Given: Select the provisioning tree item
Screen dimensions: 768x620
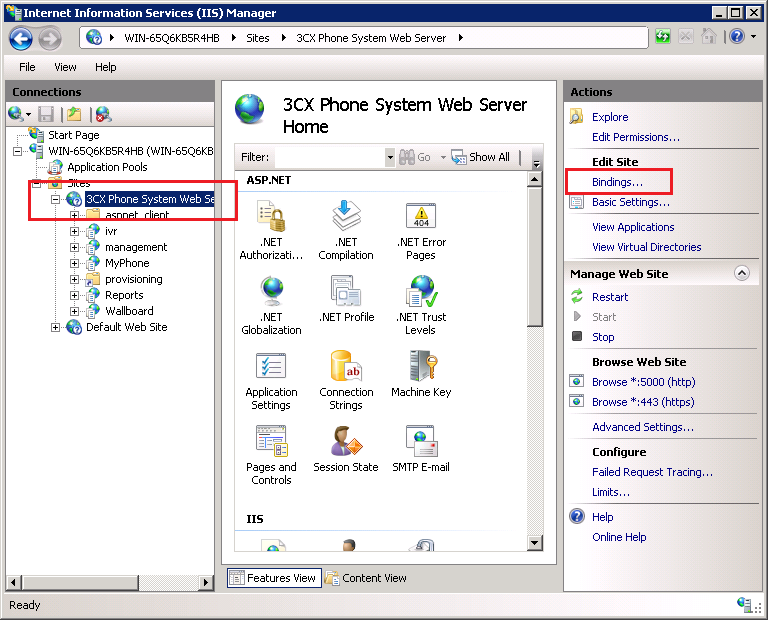Looking at the screenshot, I should pos(134,280).
